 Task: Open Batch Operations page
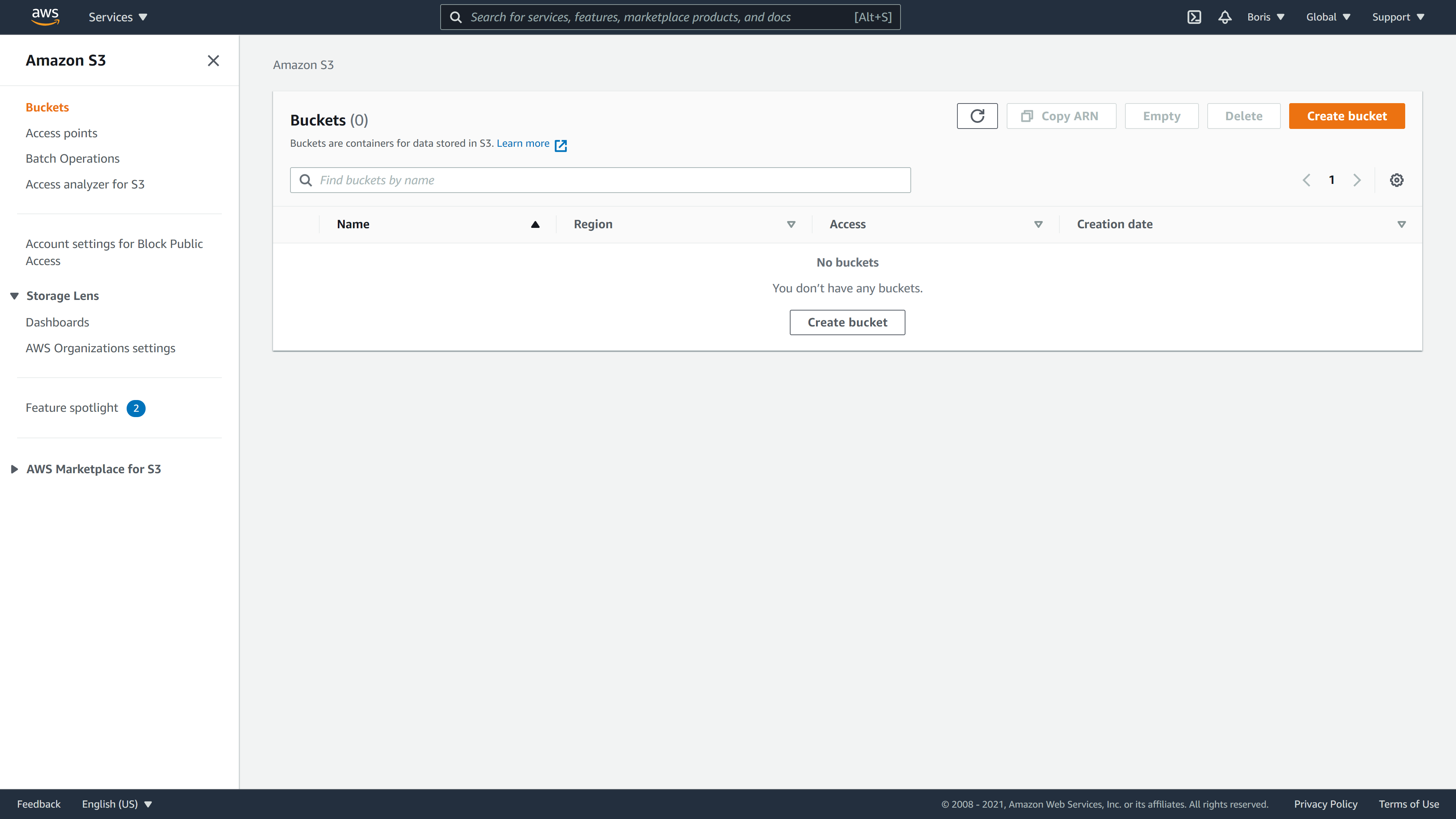[x=72, y=158]
